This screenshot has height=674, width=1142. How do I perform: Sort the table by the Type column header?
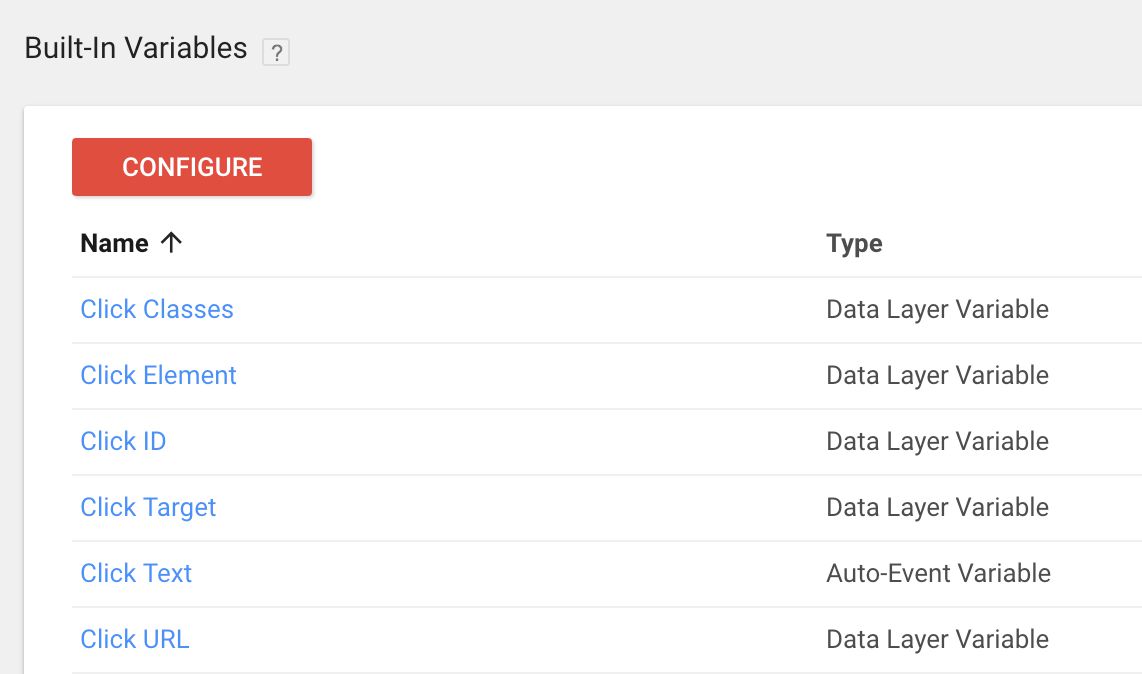pos(854,243)
